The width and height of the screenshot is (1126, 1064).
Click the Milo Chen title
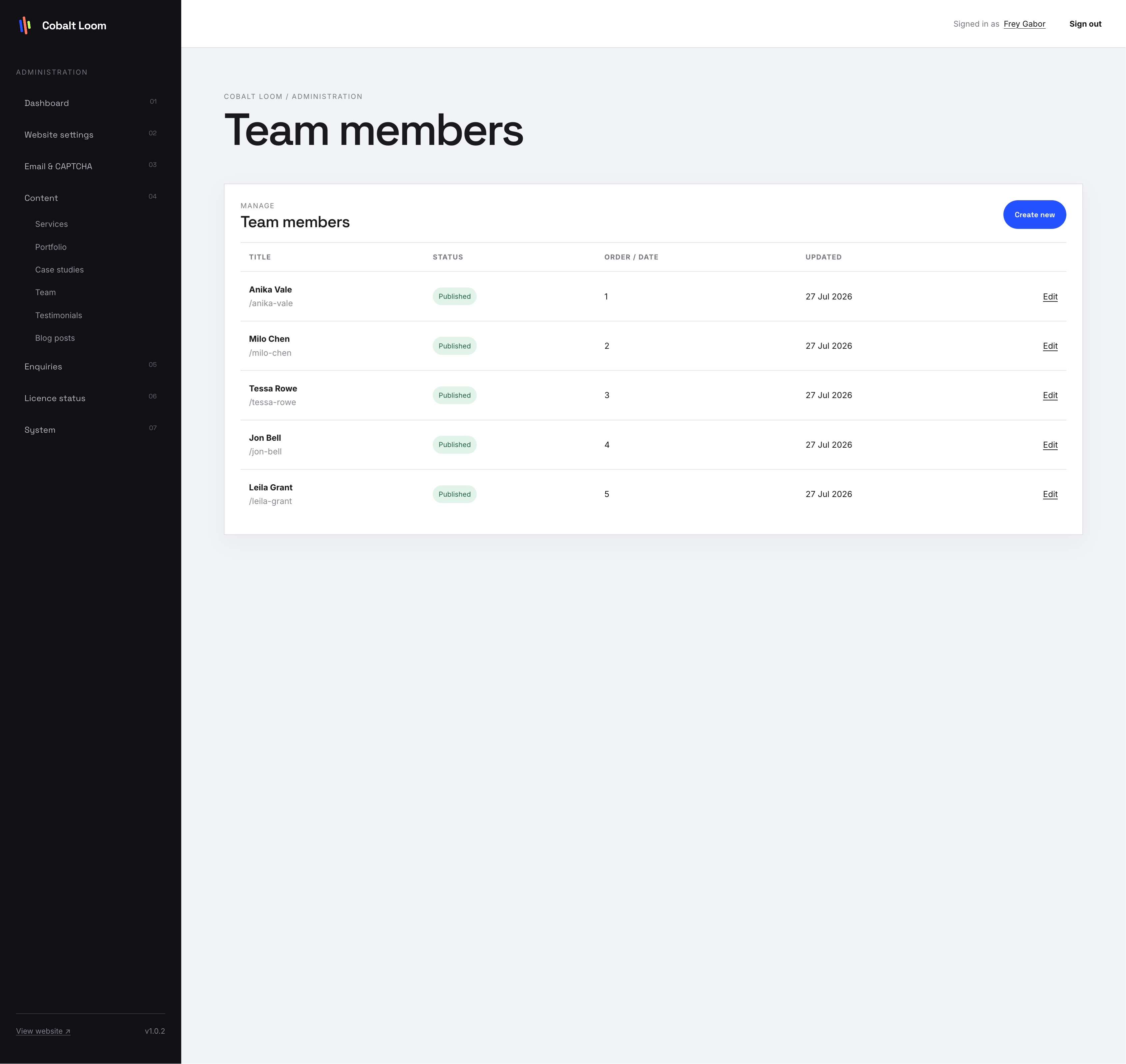tap(269, 338)
